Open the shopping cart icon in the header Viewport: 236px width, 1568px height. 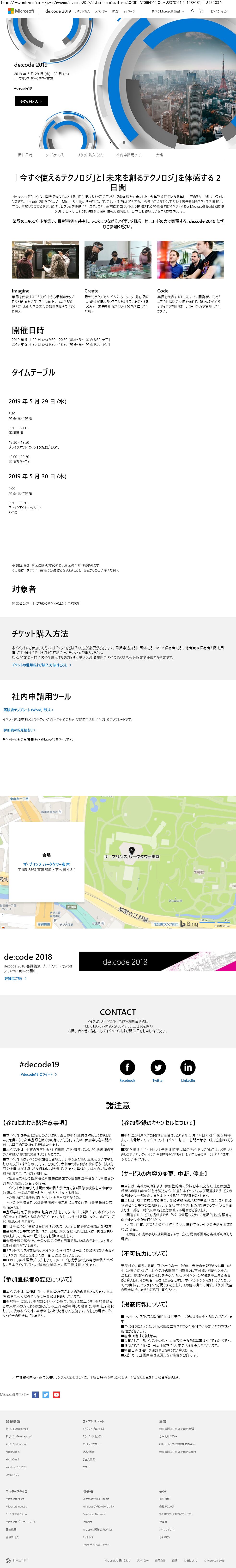point(202,11)
